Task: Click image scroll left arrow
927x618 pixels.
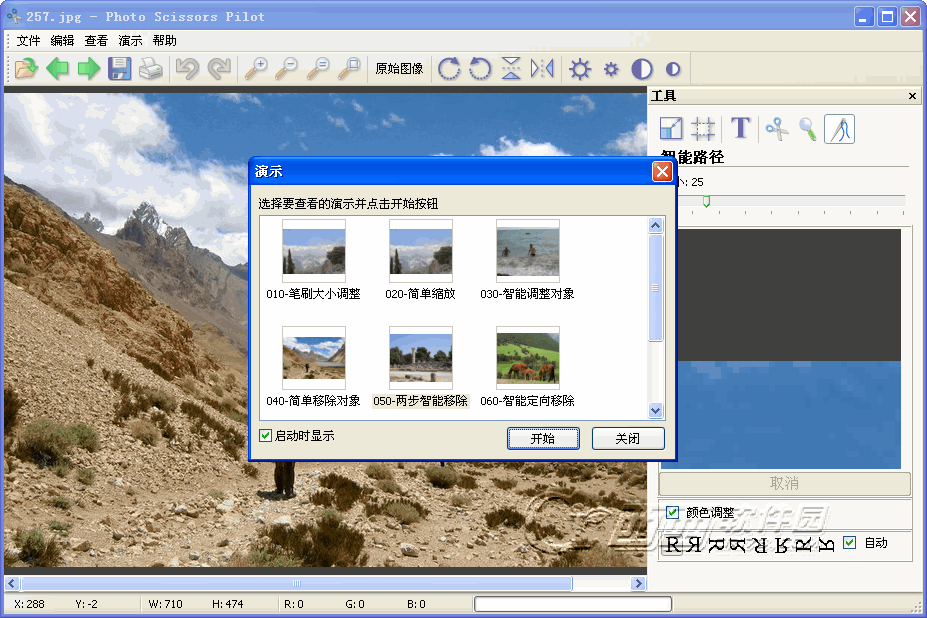Action: click(12, 584)
